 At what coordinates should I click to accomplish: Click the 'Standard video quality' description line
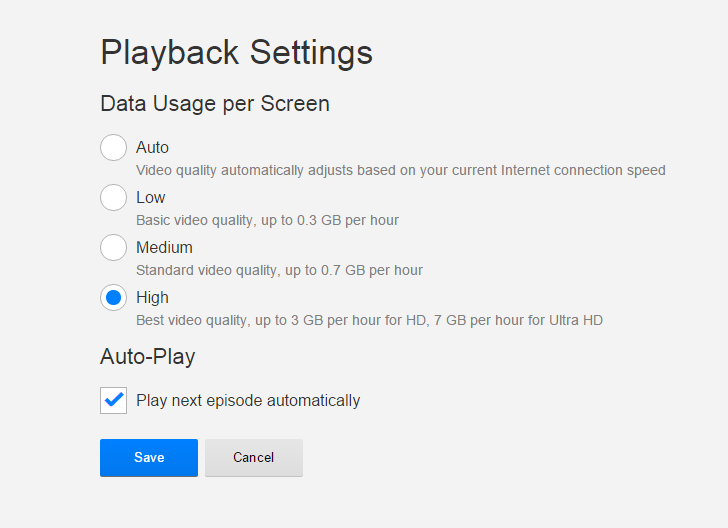(x=279, y=270)
